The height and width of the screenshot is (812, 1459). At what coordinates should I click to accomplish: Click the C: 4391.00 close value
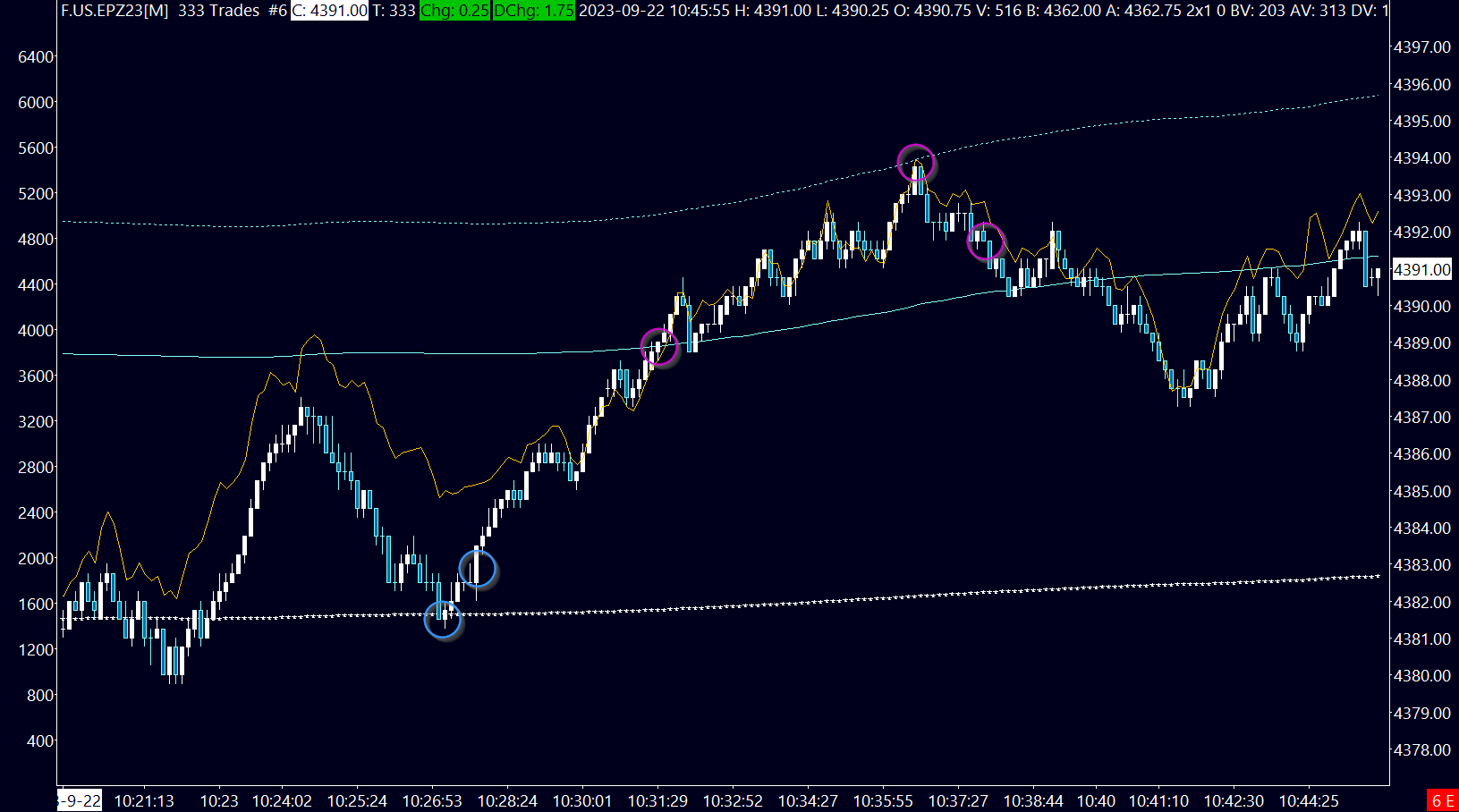click(329, 11)
